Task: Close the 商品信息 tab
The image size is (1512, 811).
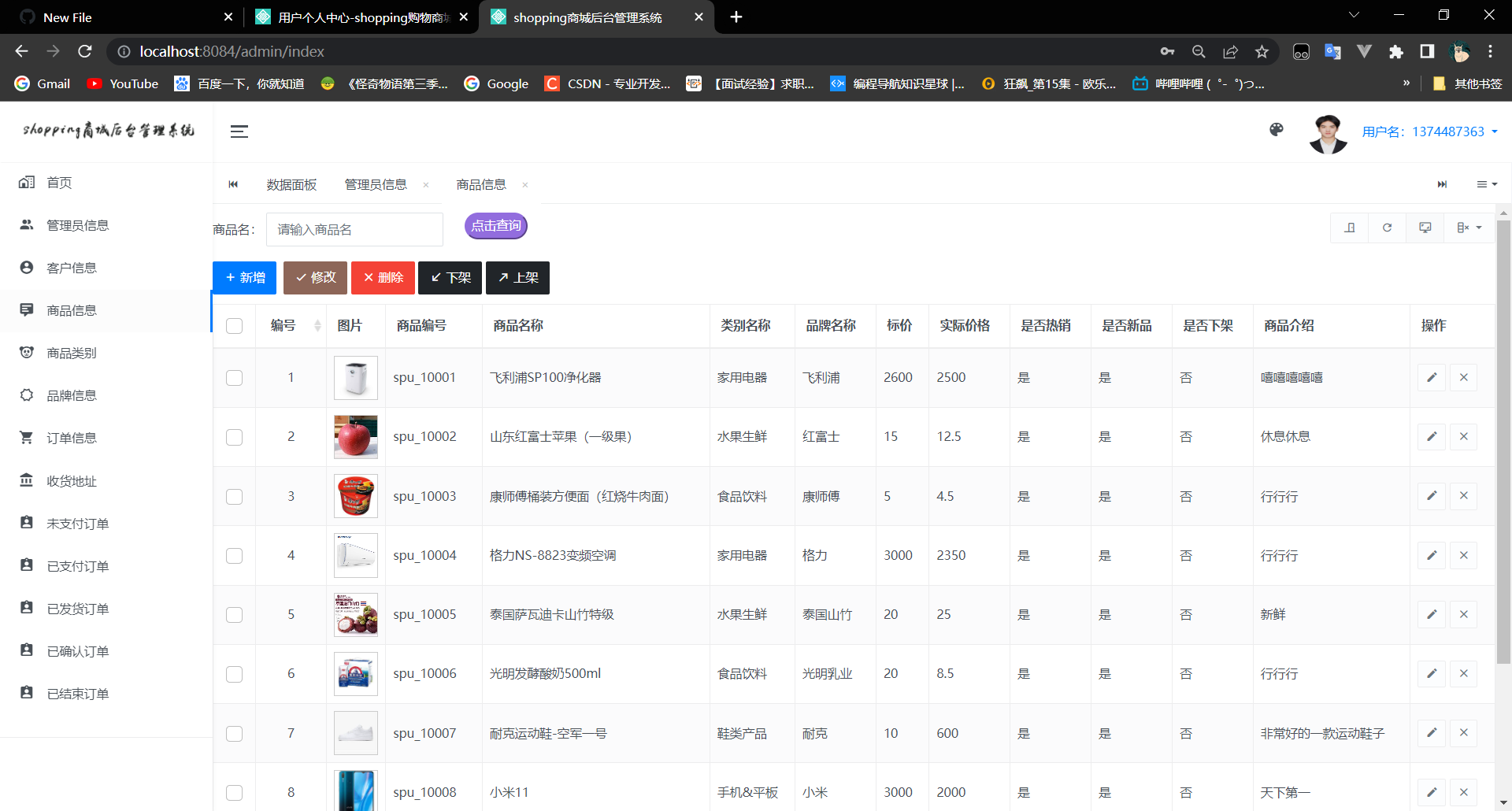Action: click(525, 185)
